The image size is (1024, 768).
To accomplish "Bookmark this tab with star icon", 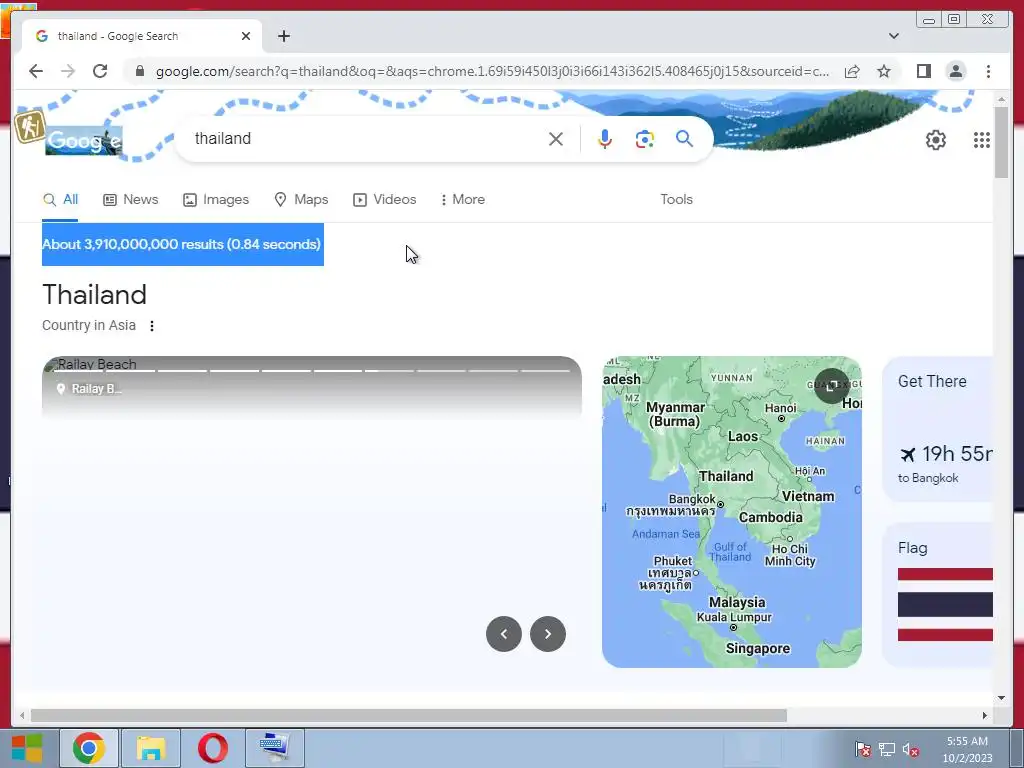I will [x=884, y=71].
